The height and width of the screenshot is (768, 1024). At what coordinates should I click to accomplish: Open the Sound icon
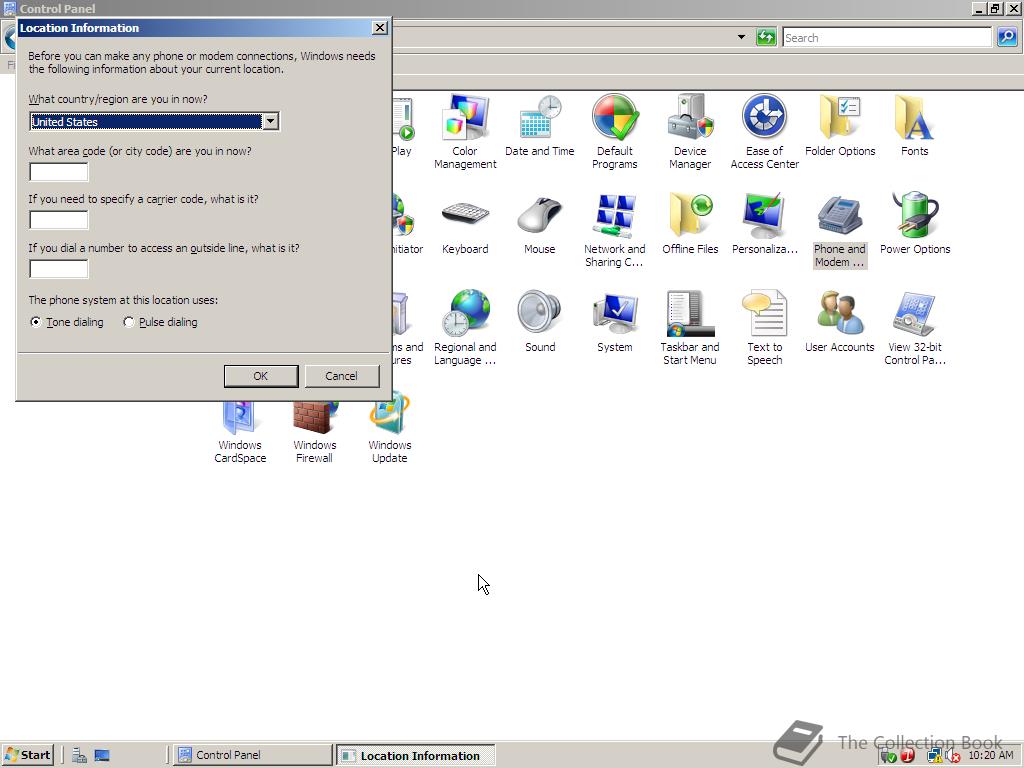(x=539, y=322)
